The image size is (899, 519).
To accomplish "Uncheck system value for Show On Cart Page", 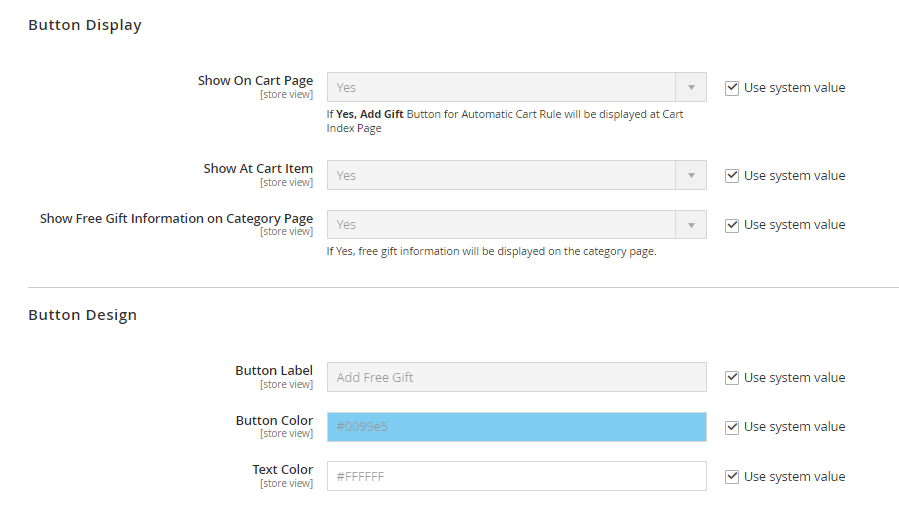I will point(732,88).
